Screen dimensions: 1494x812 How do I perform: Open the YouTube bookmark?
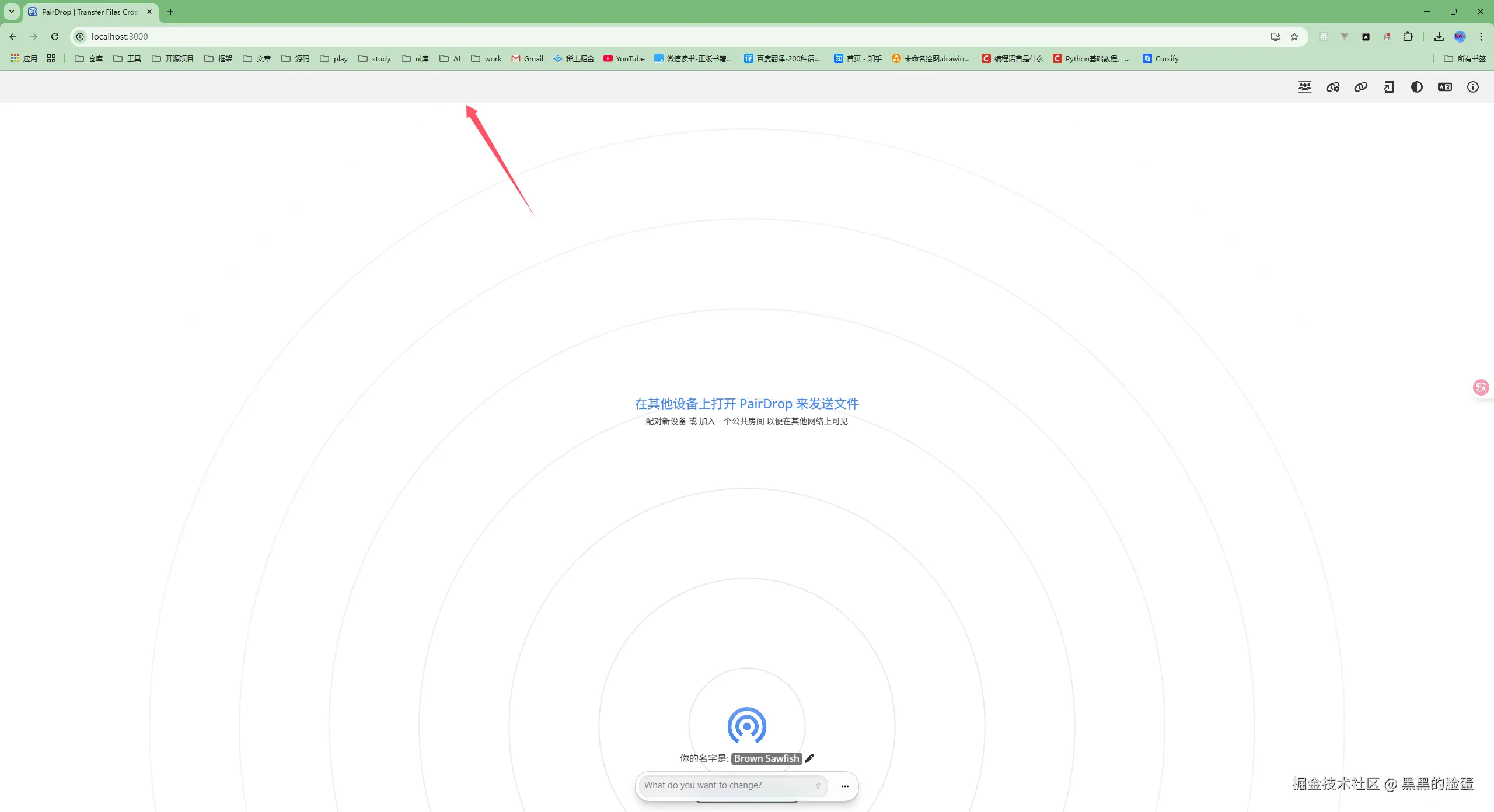click(x=624, y=58)
